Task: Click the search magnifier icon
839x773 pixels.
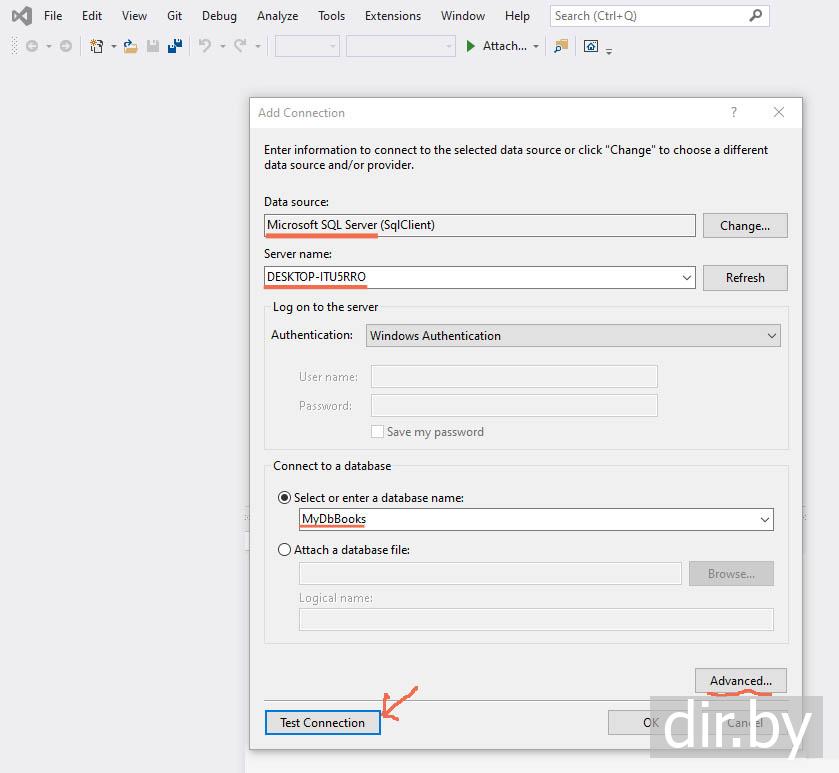Action: [x=756, y=16]
